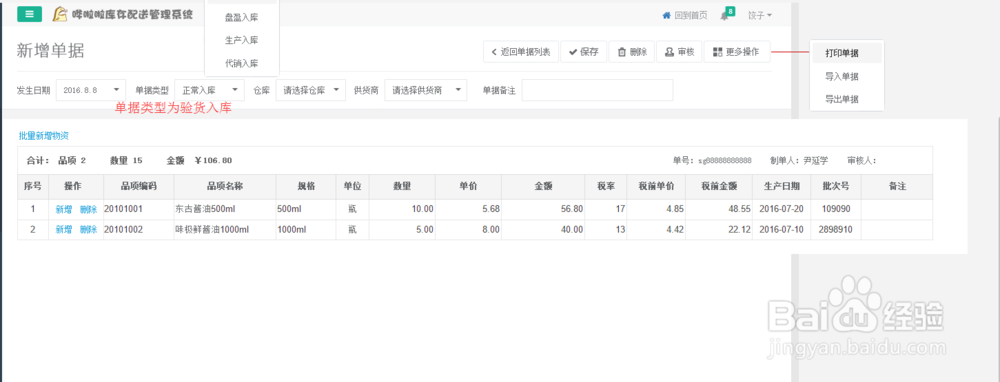
Task: Click unit price cell 8.00
Action: (x=468, y=230)
